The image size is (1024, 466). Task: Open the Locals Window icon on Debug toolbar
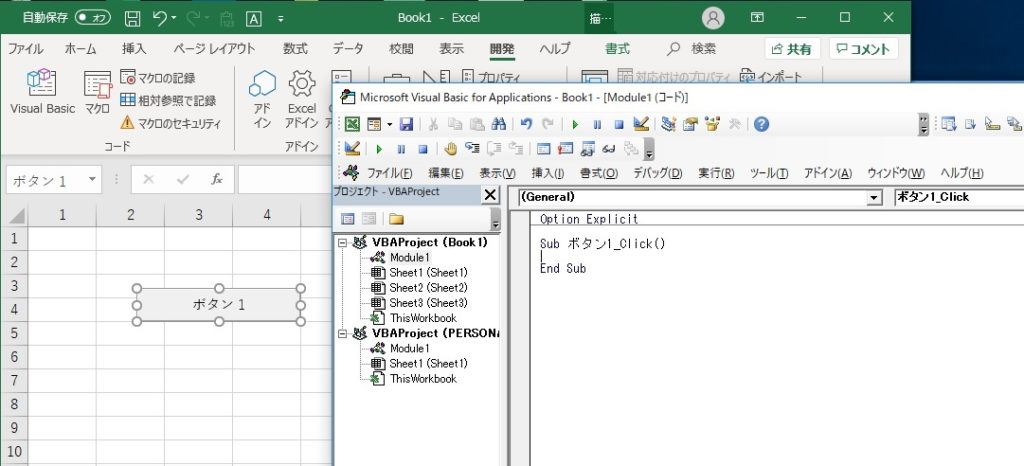pyautogui.click(x=543, y=149)
